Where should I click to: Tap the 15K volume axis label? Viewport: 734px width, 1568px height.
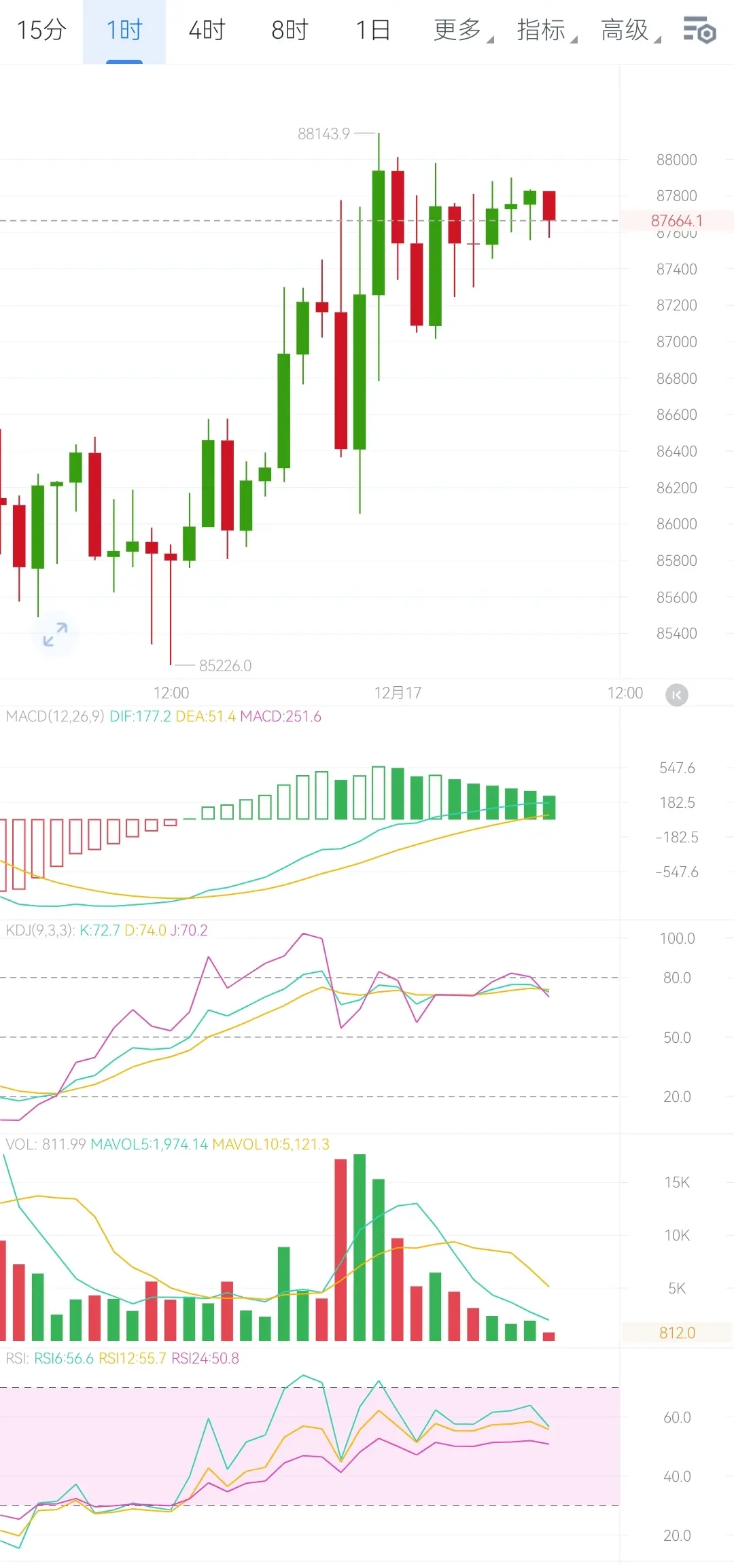[677, 1182]
